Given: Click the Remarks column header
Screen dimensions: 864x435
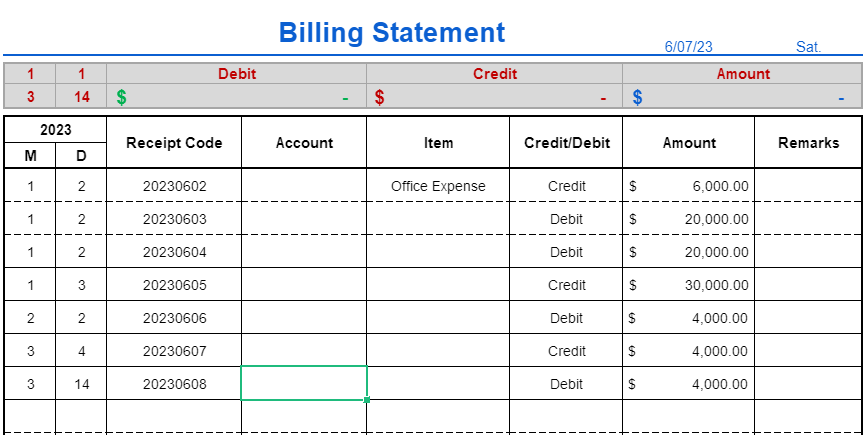Looking at the screenshot, I should (808, 143).
